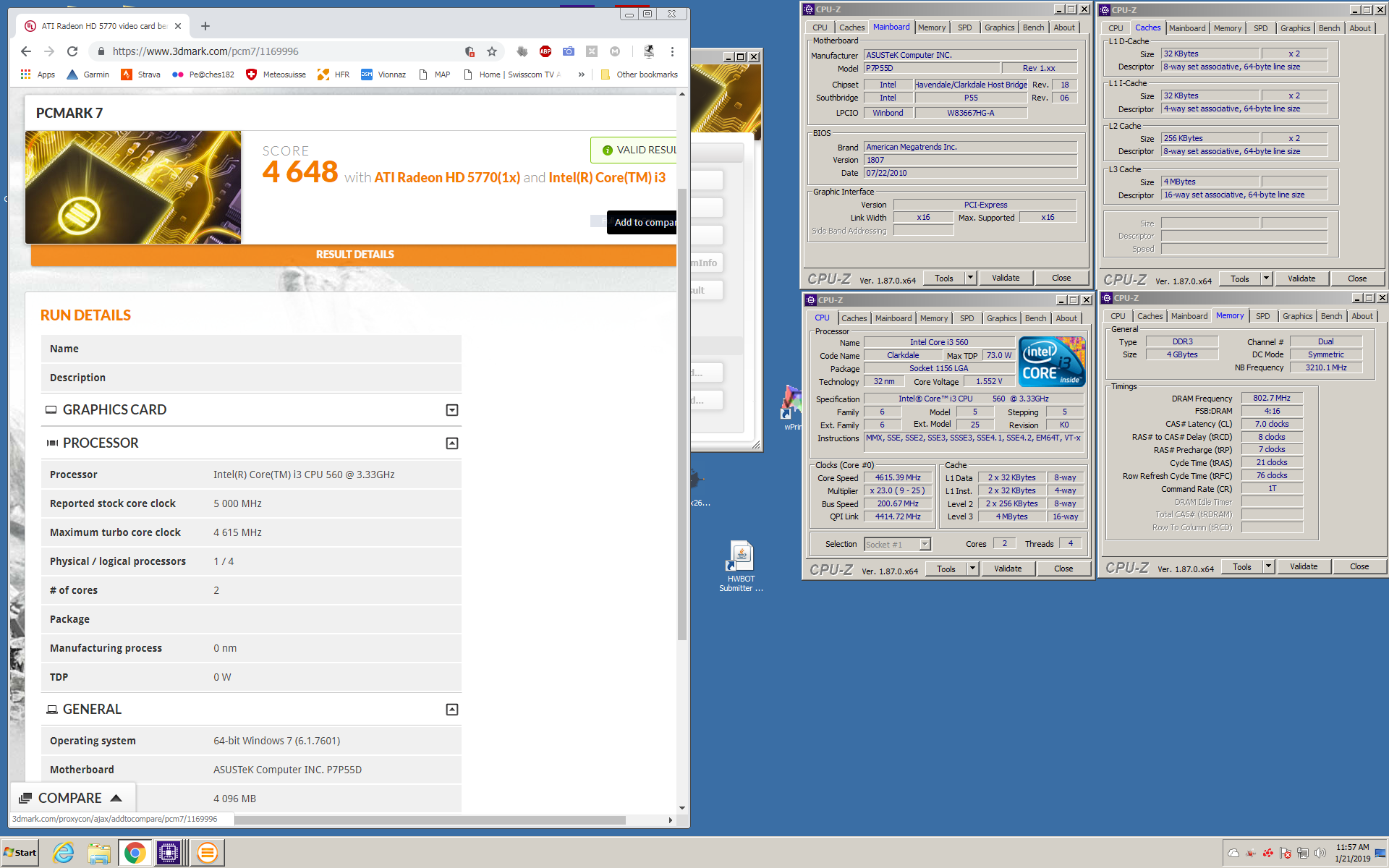Bookmark this page with star icon

click(x=492, y=51)
